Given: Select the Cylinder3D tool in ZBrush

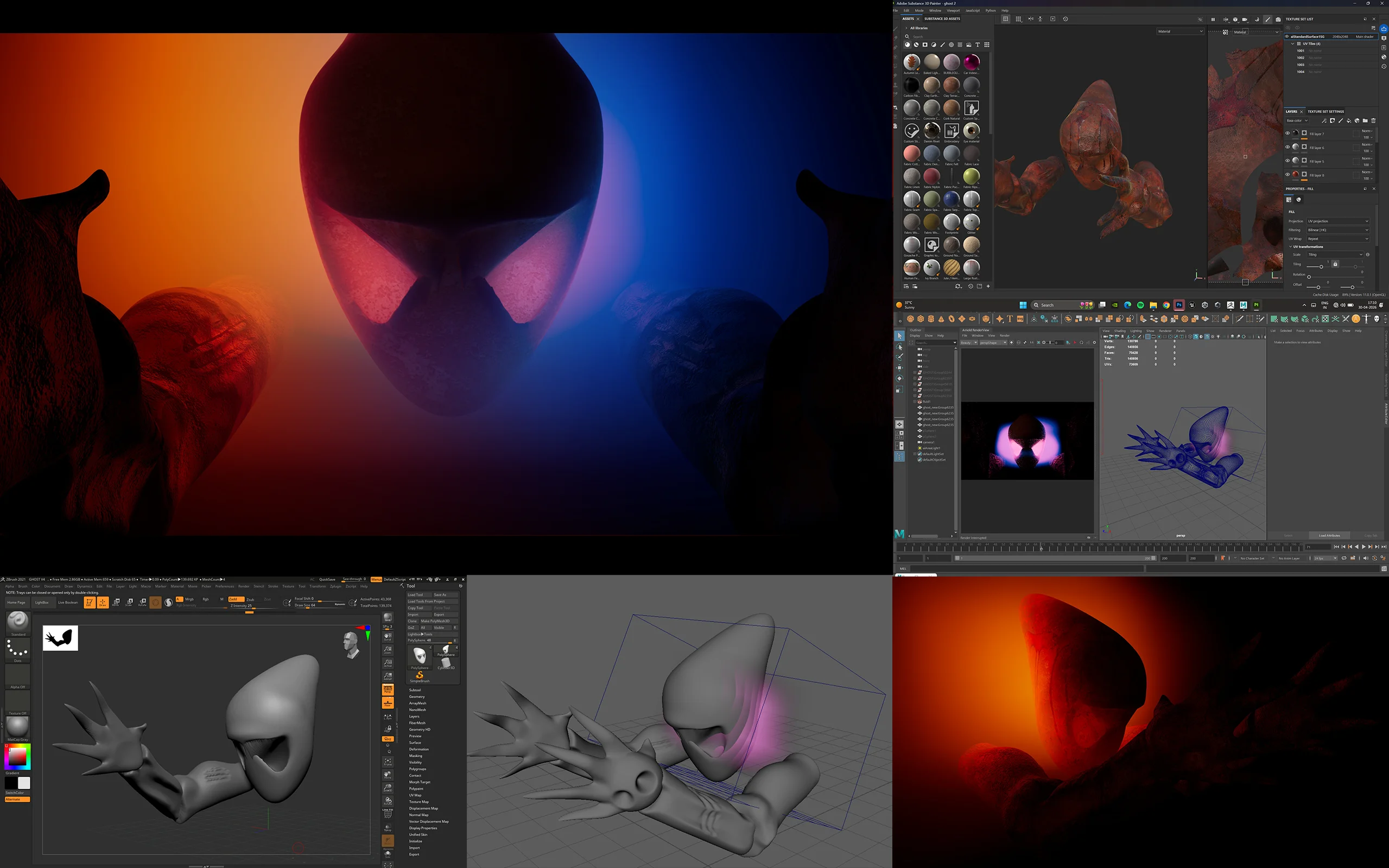Looking at the screenshot, I should tap(446, 664).
